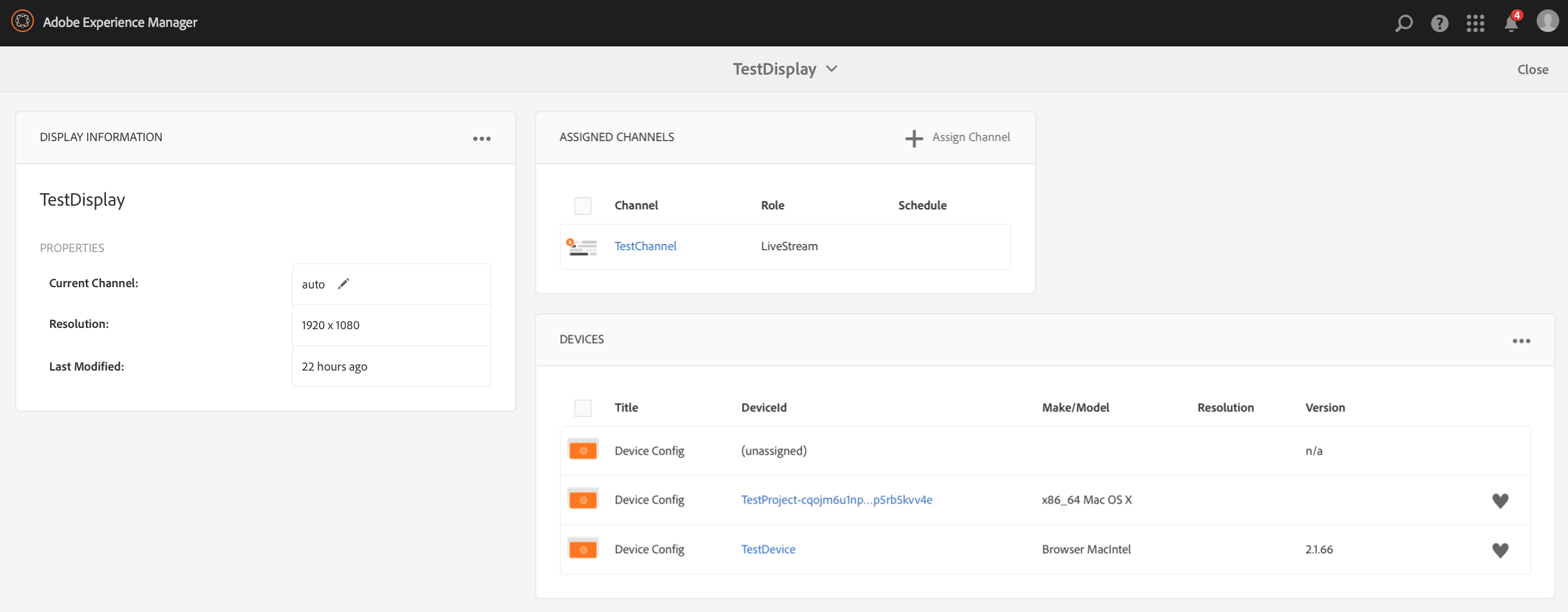Image resolution: width=1568 pixels, height=612 pixels.
Task: Open the TestChannel link
Action: 645,246
